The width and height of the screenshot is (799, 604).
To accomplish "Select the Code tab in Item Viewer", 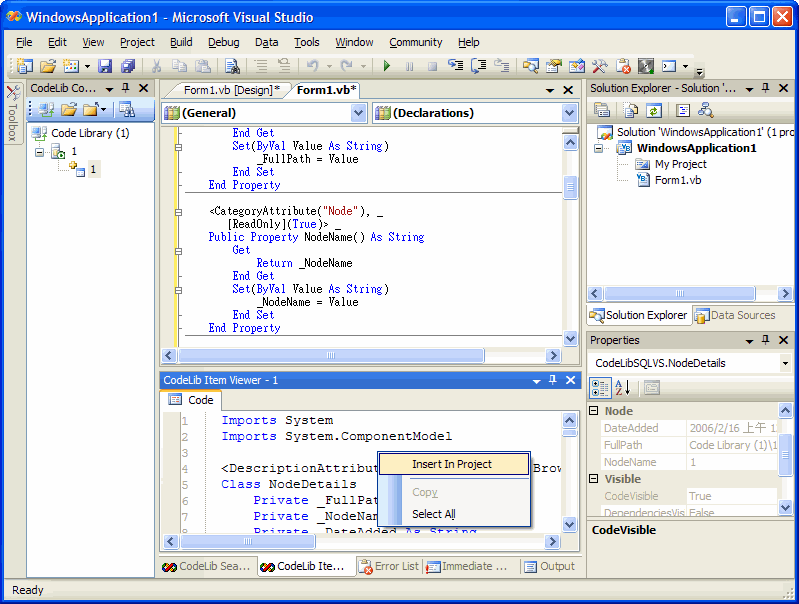I will point(191,400).
